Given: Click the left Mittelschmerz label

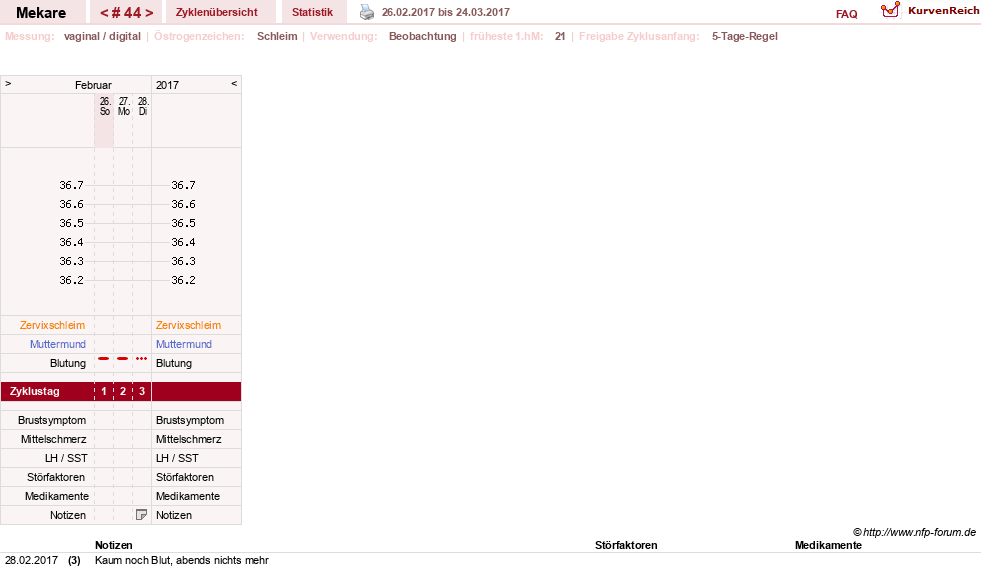Looking at the screenshot, I should 53,439.
